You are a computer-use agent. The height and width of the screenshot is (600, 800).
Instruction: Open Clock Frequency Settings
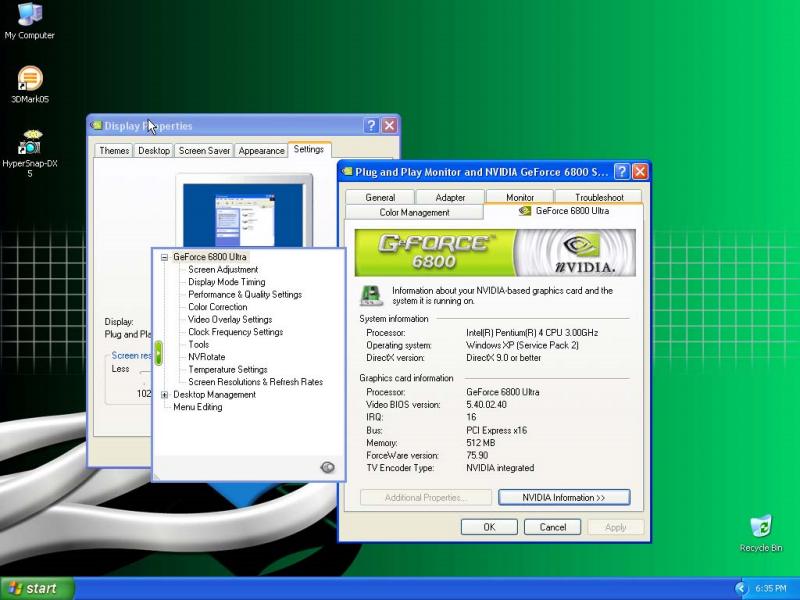(x=235, y=332)
